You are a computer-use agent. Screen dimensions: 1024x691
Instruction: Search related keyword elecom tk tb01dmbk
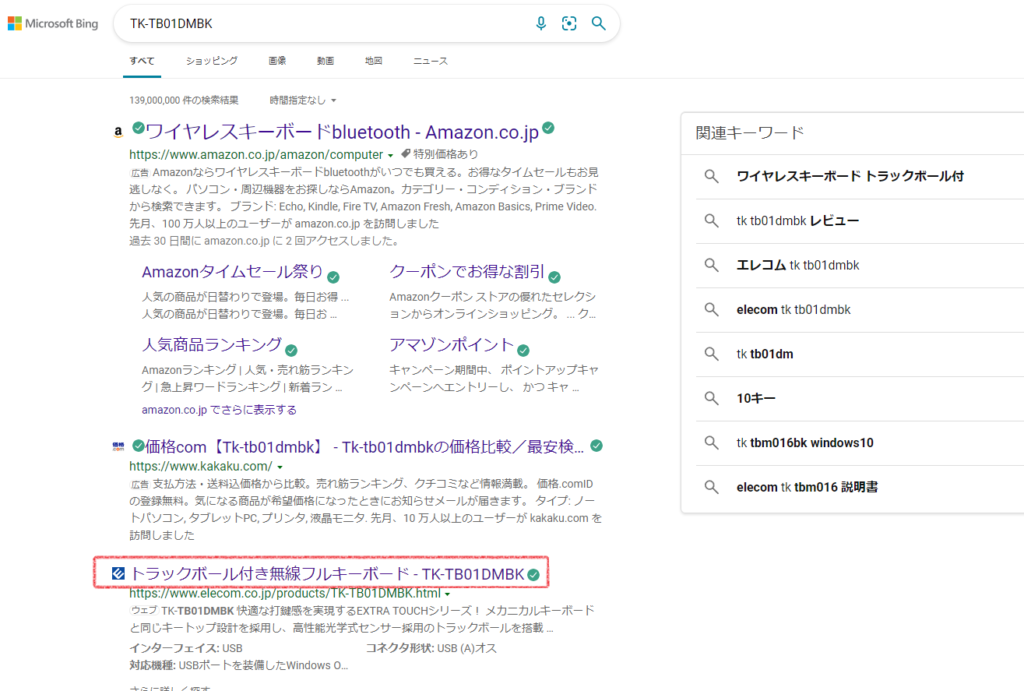pyautogui.click(x=793, y=310)
